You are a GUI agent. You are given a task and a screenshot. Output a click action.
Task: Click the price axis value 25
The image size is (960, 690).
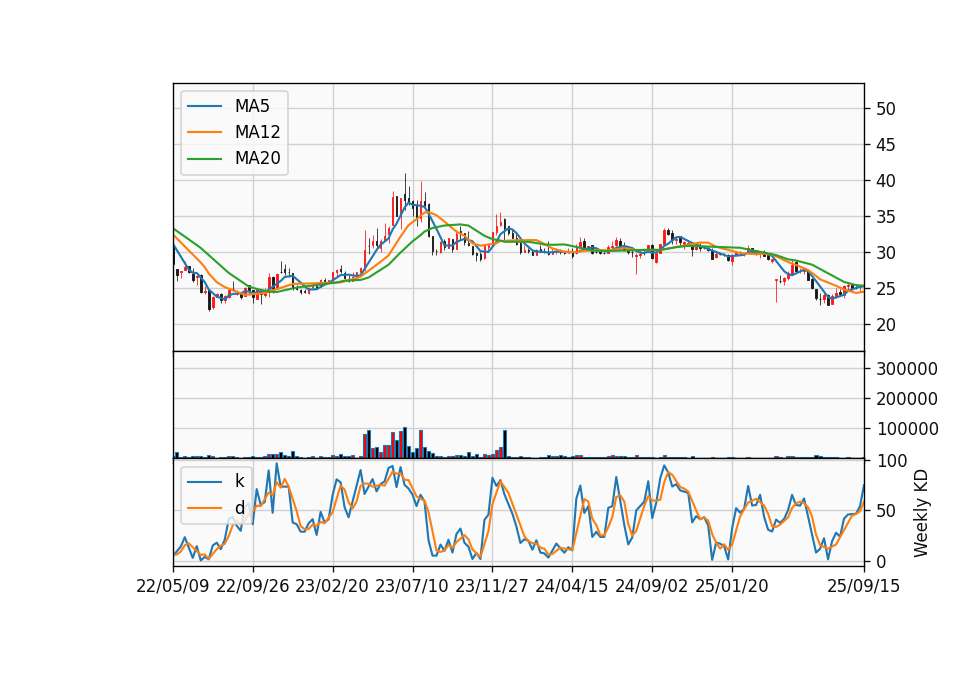click(885, 289)
